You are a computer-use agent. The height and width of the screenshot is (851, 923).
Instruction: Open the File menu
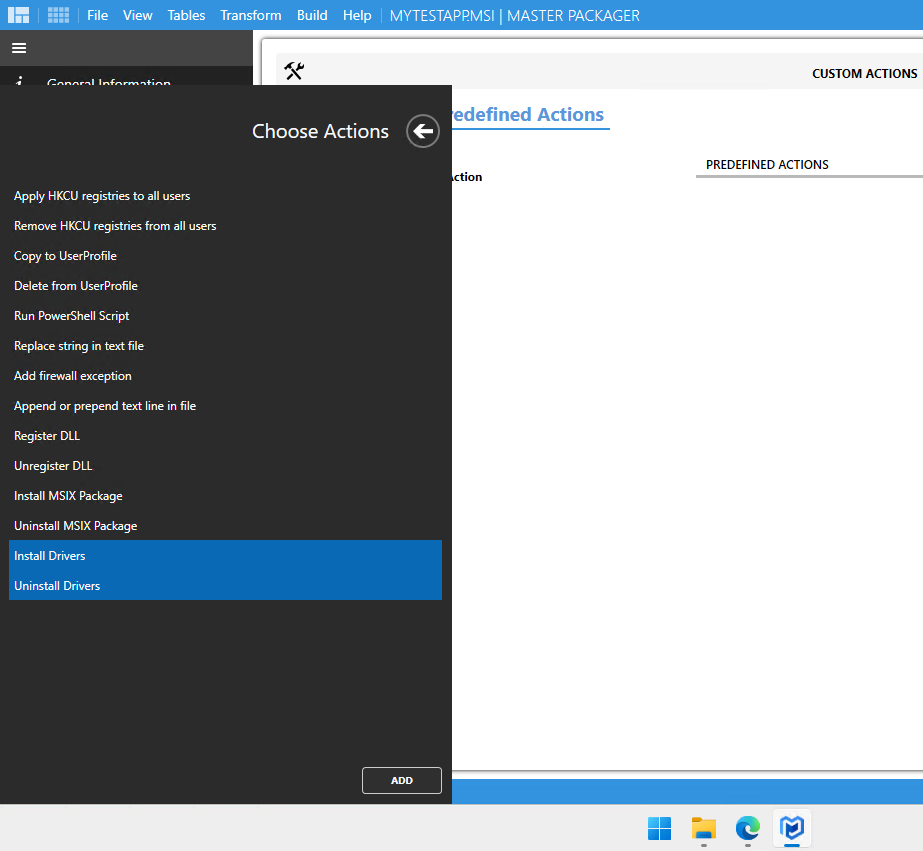(x=98, y=15)
